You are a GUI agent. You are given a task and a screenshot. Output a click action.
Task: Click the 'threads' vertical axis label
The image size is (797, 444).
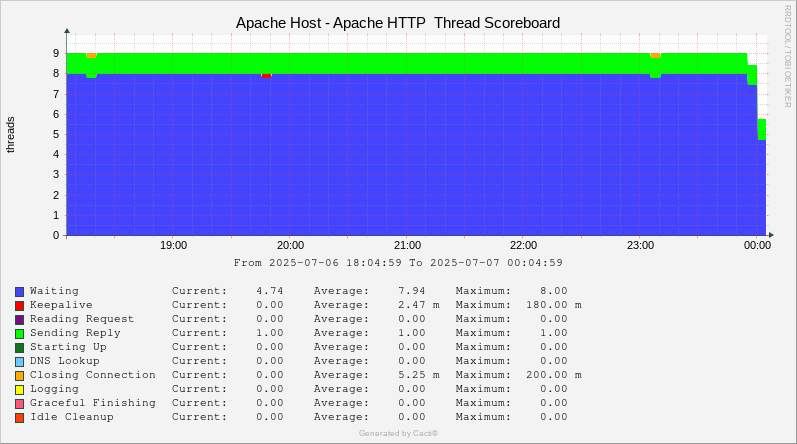10,135
